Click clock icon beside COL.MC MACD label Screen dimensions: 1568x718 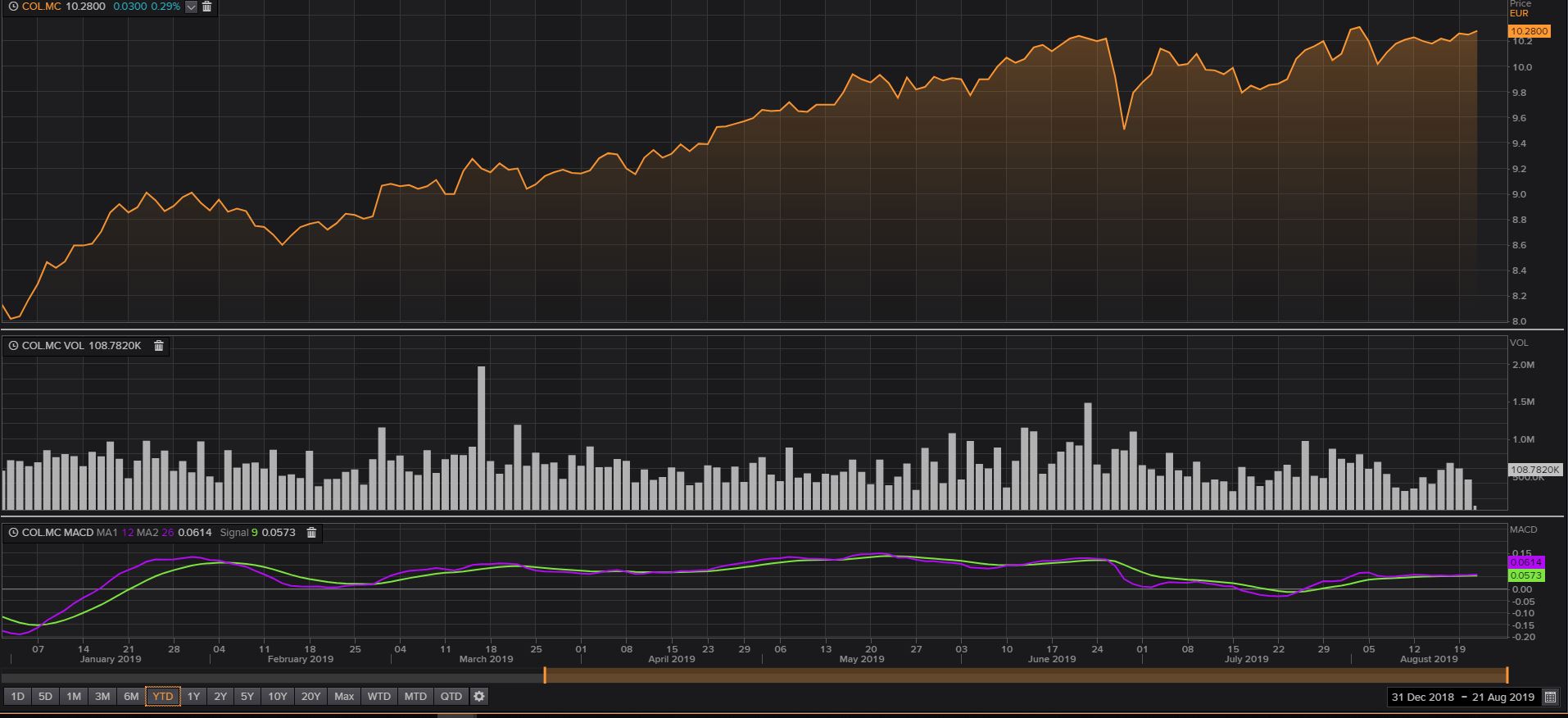click(13, 533)
